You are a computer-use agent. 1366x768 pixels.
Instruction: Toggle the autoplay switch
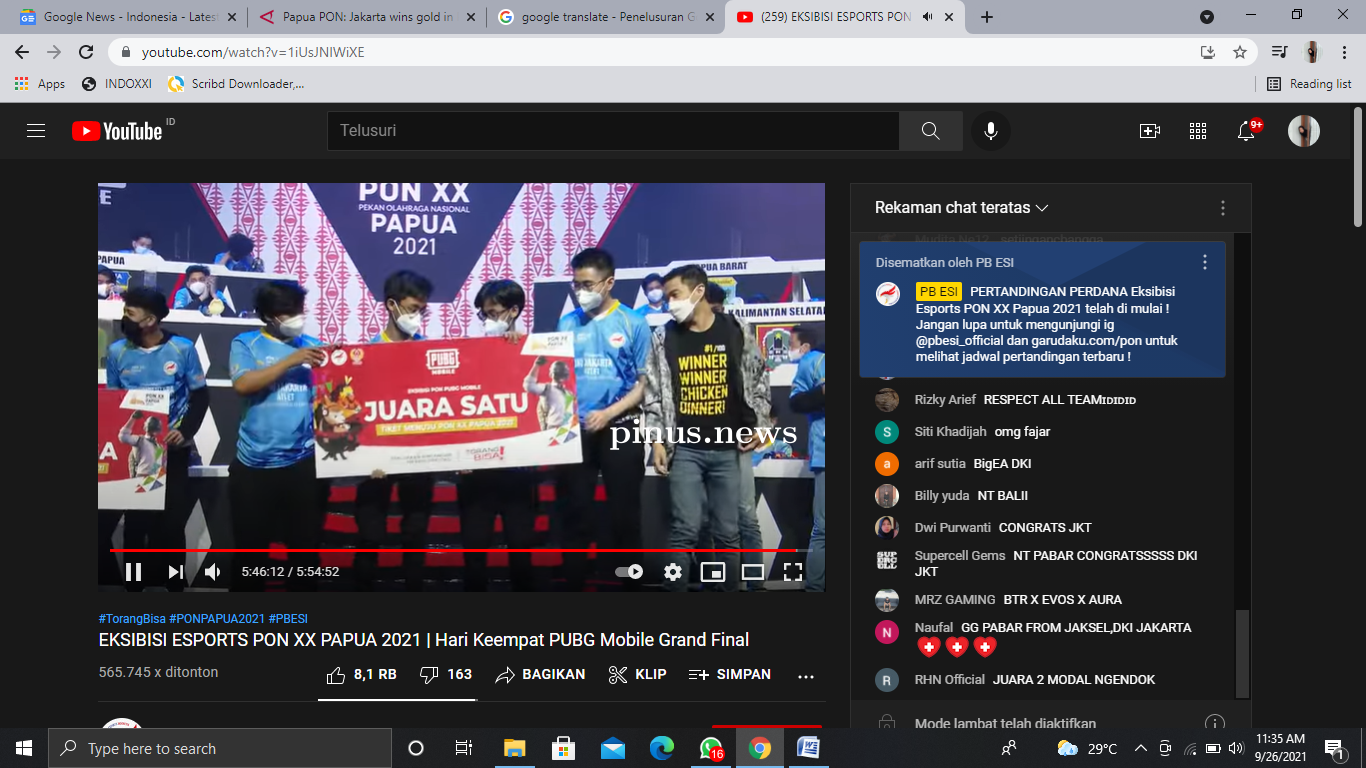[629, 572]
